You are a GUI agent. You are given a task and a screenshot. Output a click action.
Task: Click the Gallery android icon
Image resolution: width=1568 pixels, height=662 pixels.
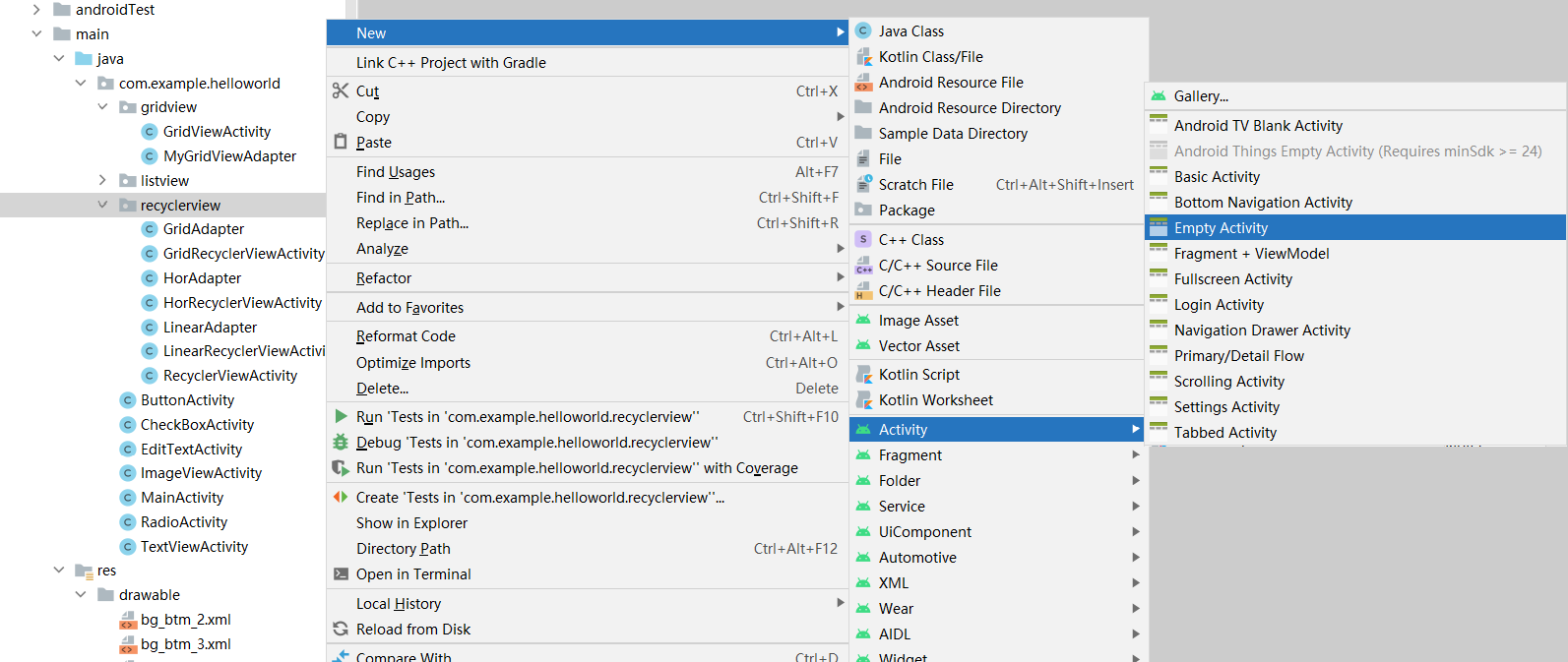[1159, 96]
